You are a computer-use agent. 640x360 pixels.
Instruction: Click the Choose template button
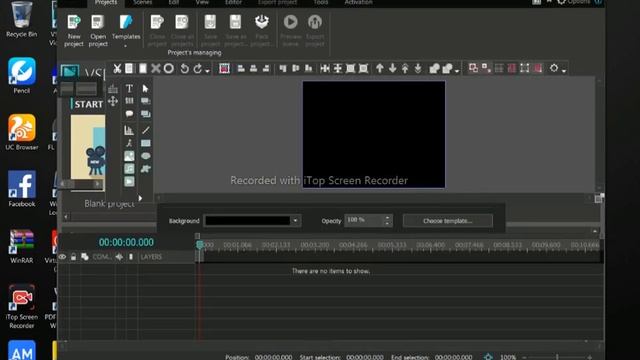(448, 221)
